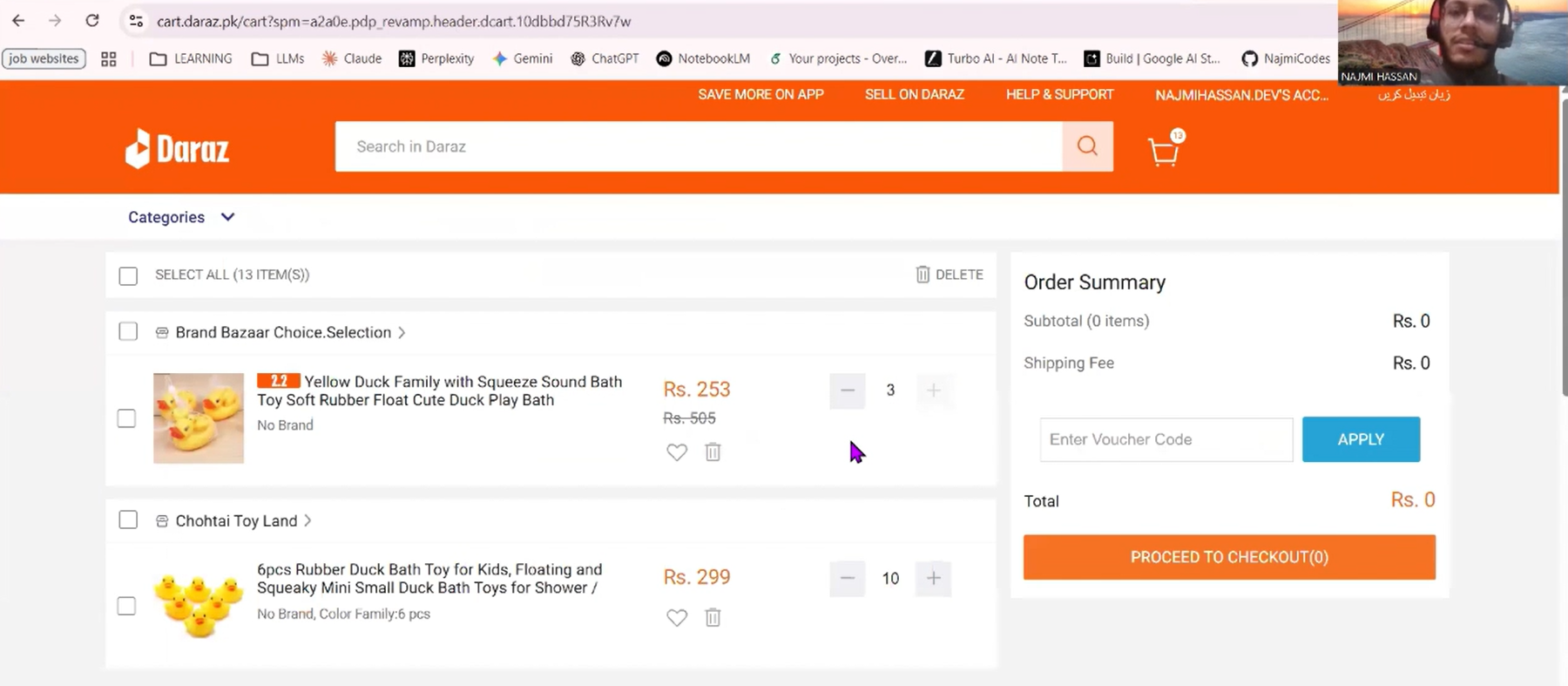Click the Rs. 253 price
Viewport: 1568px width, 686px height.
pyautogui.click(x=697, y=390)
